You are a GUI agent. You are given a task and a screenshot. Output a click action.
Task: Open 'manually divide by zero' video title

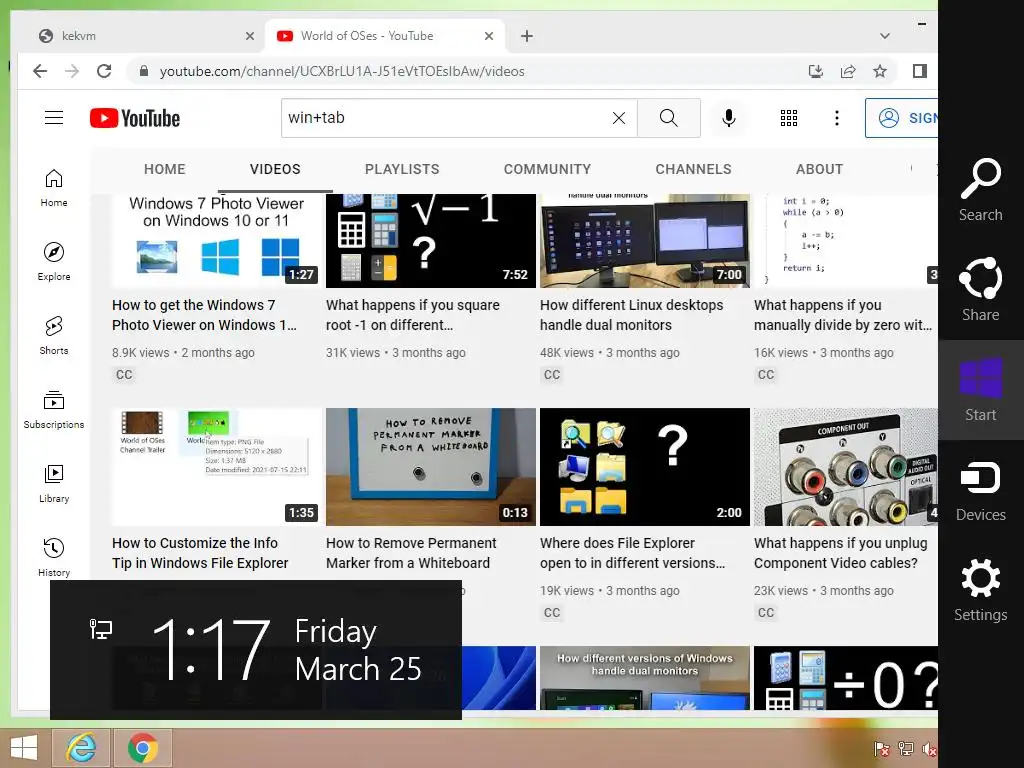tap(842, 315)
